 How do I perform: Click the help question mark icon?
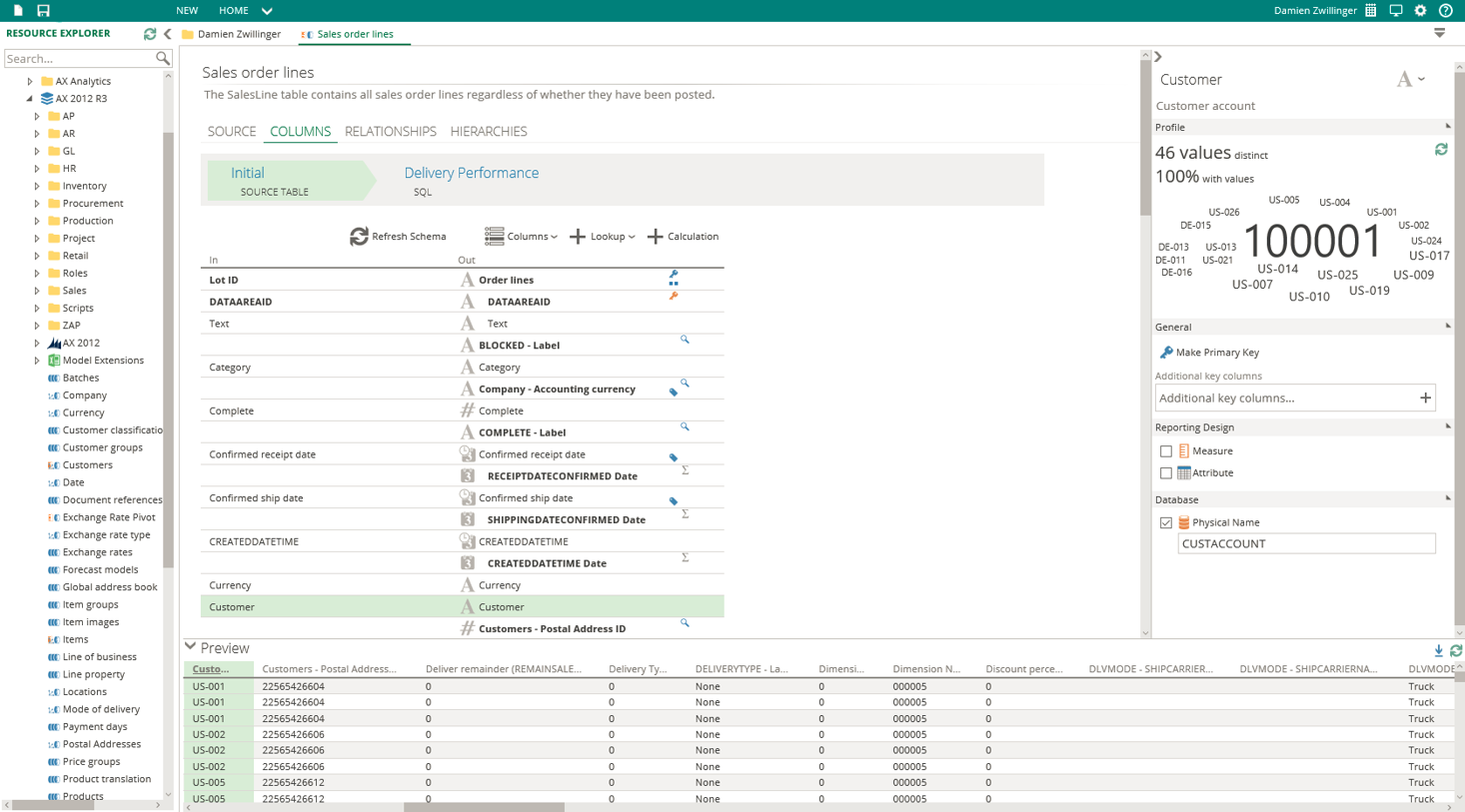coord(1445,10)
